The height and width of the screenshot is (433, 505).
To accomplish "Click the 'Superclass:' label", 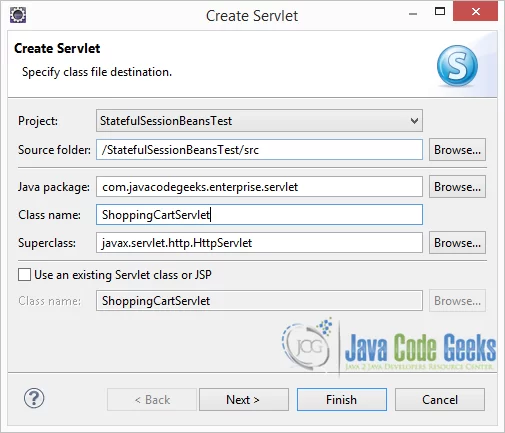I will (47, 243).
